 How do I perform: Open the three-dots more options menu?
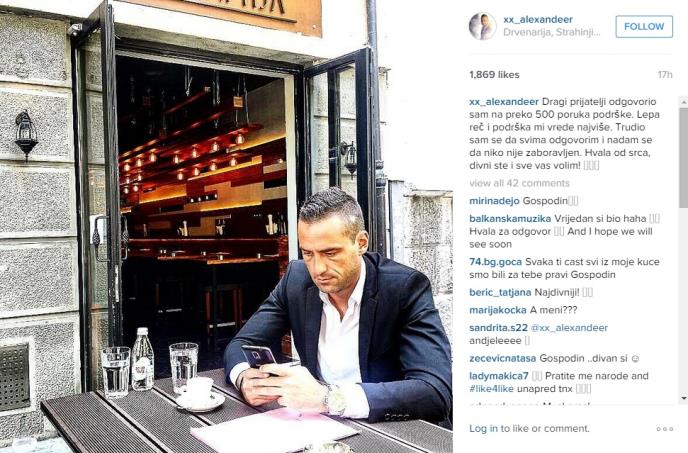pyautogui.click(x=665, y=429)
